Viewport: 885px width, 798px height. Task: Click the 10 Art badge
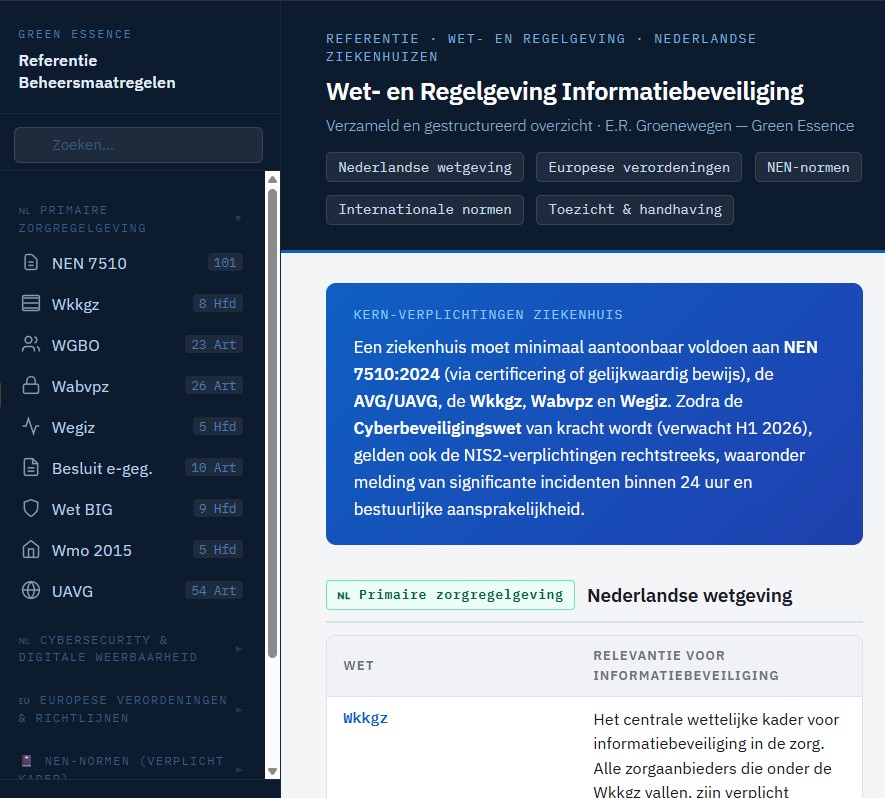click(214, 467)
